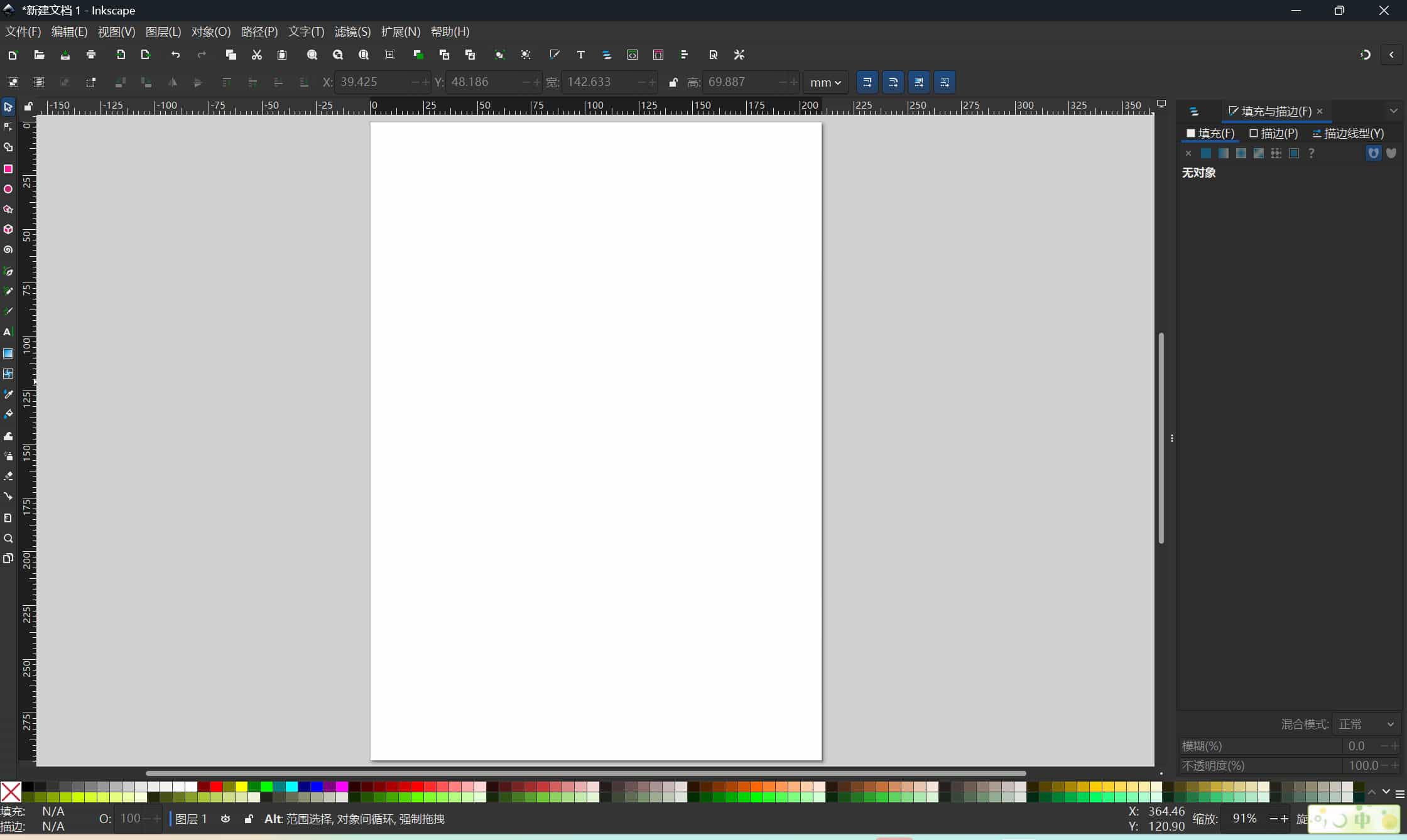Viewport: 1407px width, 840px height.
Task: Toggle the width/height ratio lock
Action: point(673,82)
